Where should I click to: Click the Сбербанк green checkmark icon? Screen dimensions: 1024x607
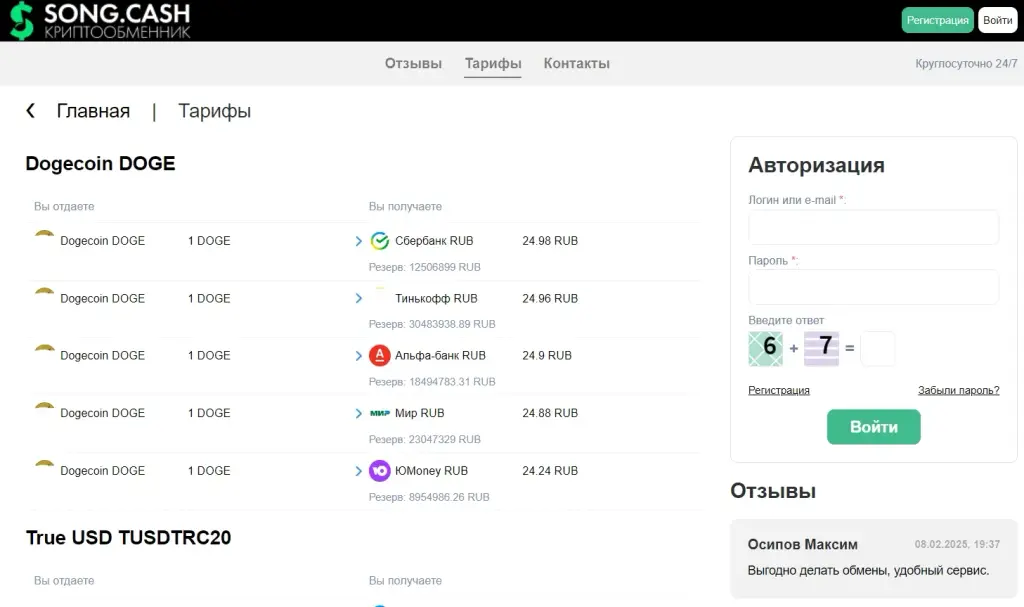379,241
